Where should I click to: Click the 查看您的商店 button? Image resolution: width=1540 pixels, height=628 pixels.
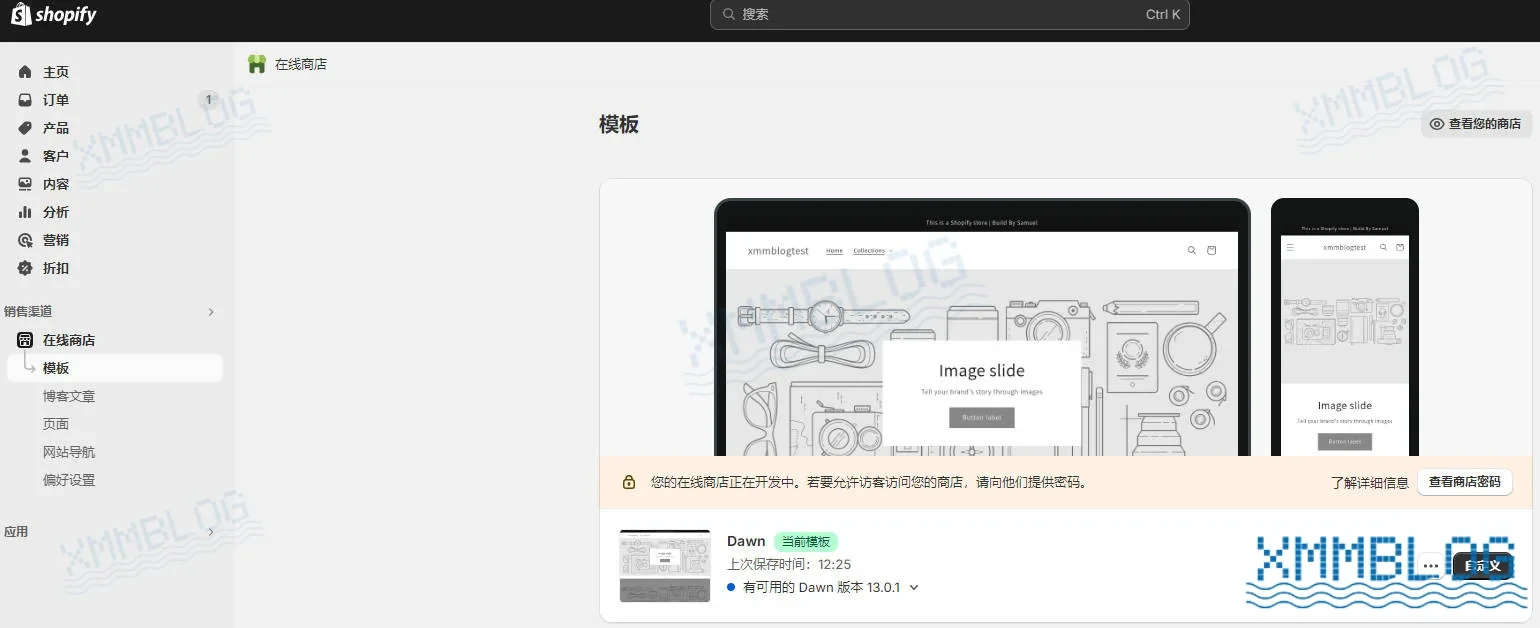coord(1476,123)
